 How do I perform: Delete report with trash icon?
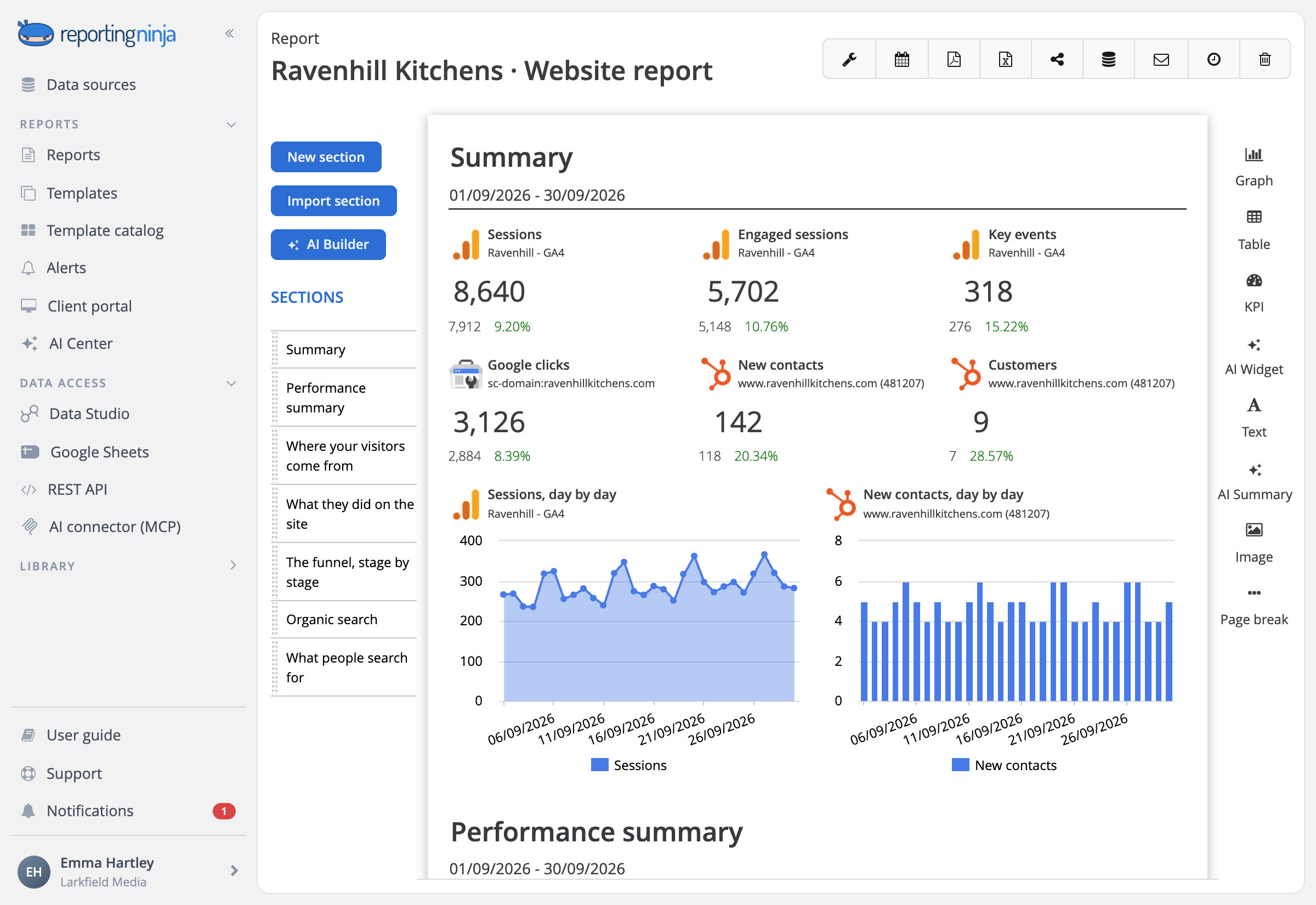tap(1264, 59)
